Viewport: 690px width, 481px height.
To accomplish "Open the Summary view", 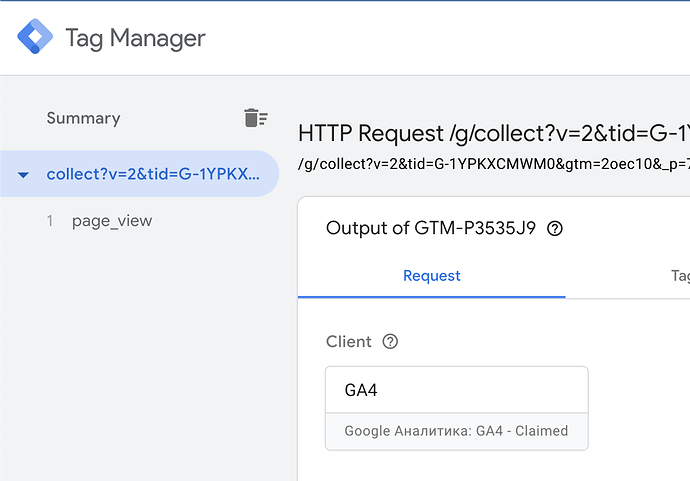I will [x=84, y=118].
